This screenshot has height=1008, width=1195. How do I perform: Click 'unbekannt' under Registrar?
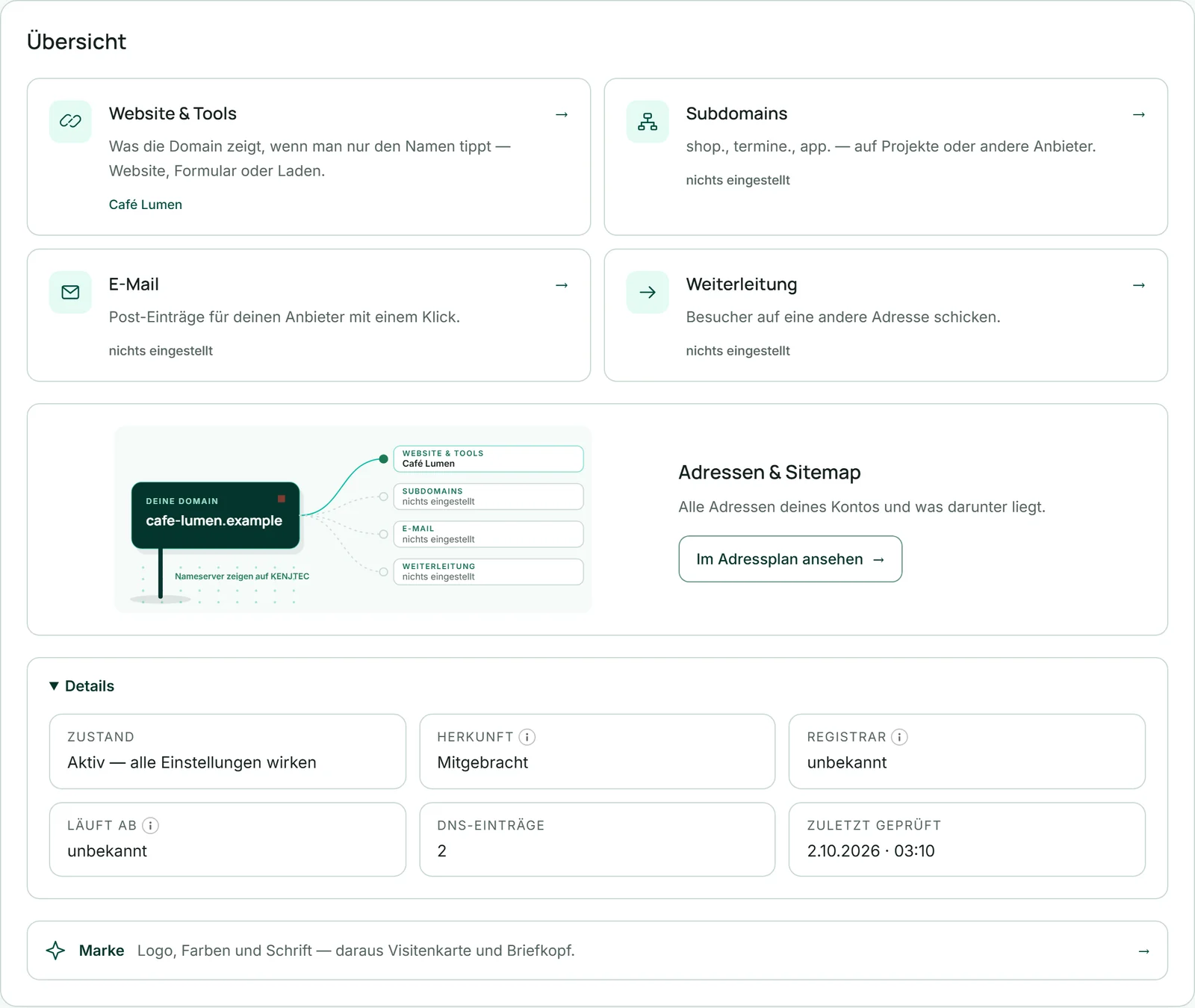coord(847,762)
